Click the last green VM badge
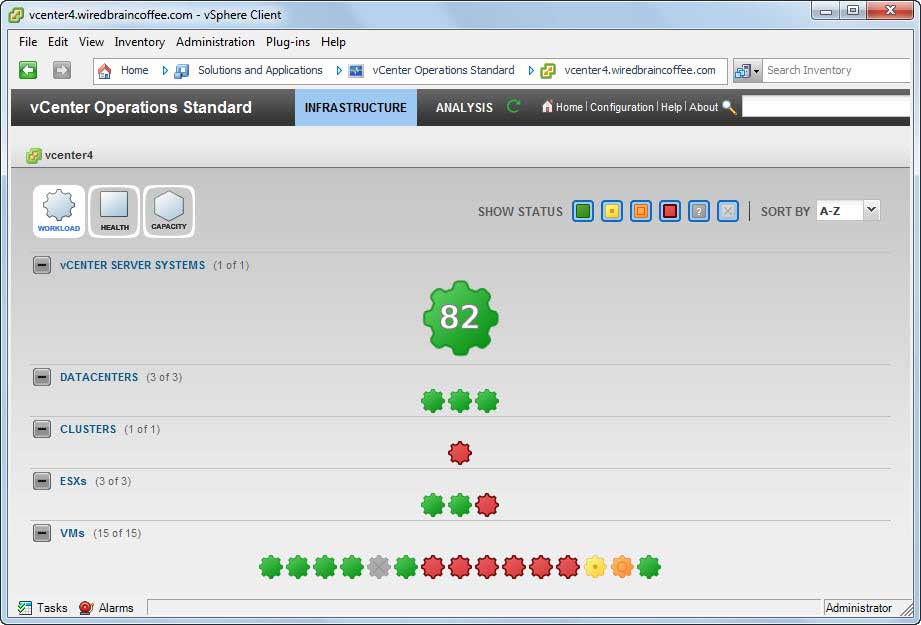The height and width of the screenshot is (625, 921). point(649,567)
